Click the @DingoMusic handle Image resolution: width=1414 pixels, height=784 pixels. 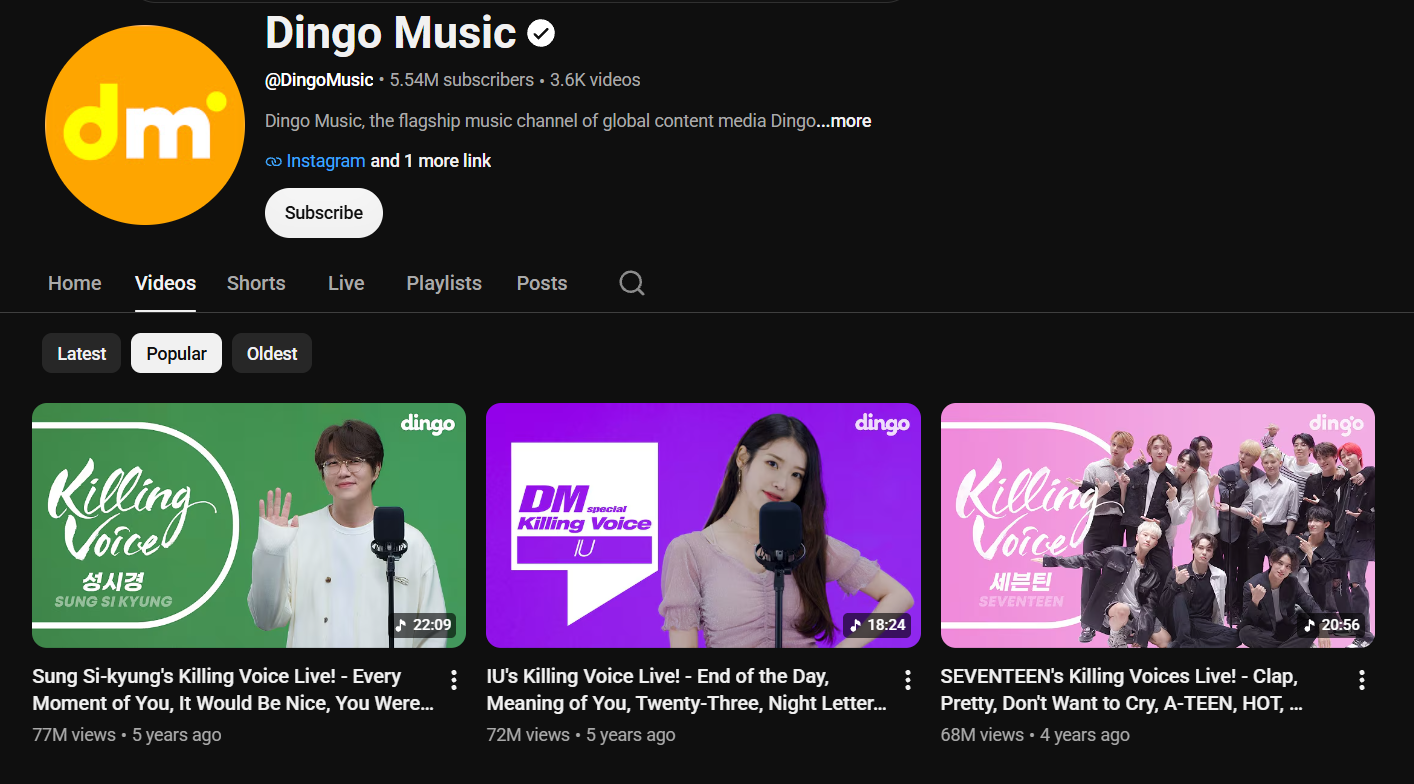[319, 80]
